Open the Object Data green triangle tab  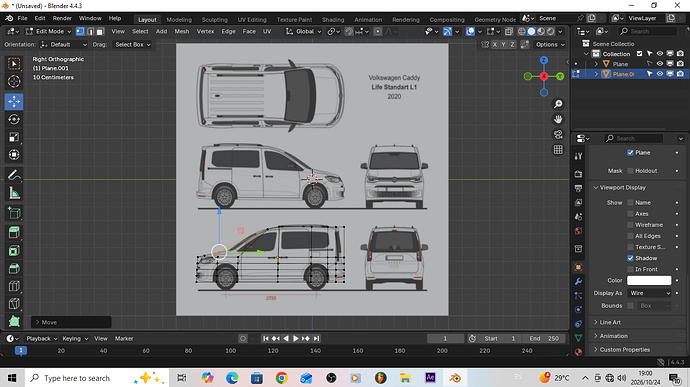click(x=578, y=338)
